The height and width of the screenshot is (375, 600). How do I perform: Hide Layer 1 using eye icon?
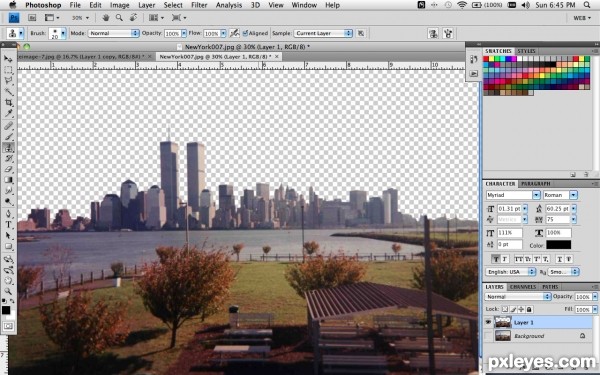488,322
